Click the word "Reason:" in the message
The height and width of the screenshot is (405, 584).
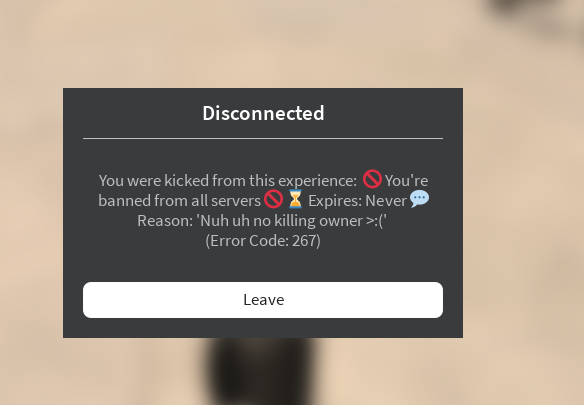[x=165, y=221]
